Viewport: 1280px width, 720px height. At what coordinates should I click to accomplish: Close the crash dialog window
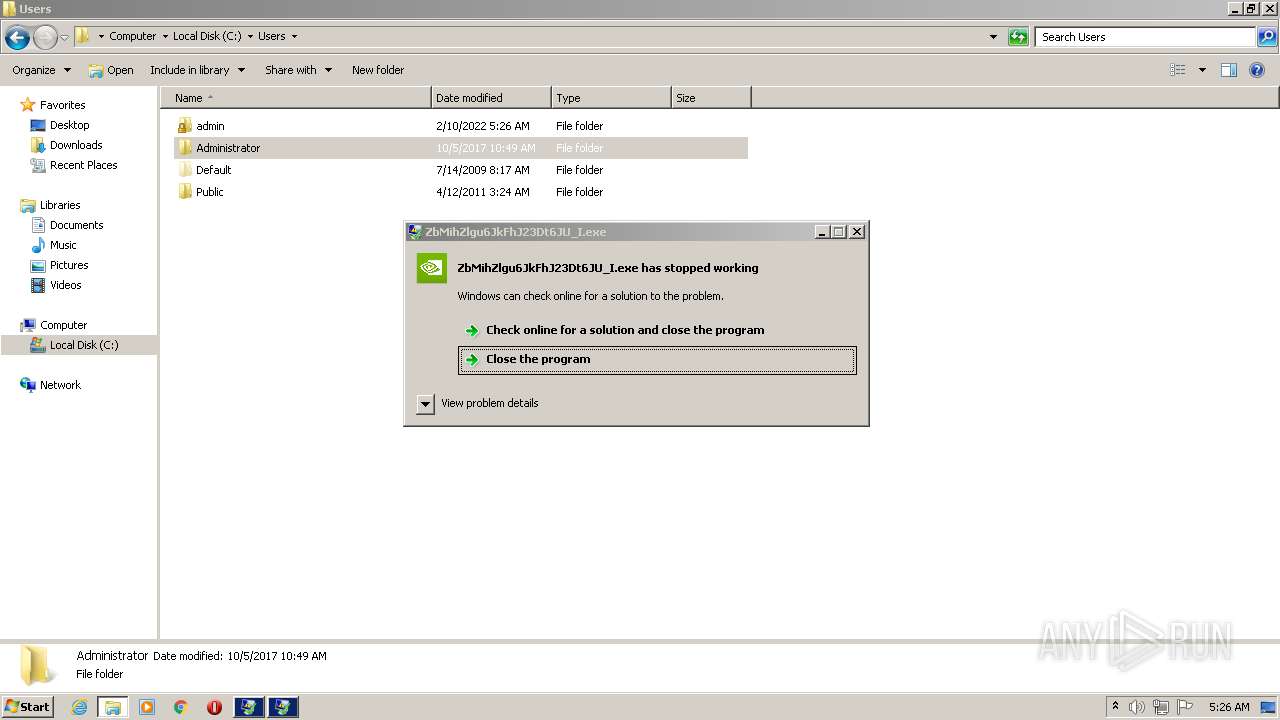click(857, 231)
